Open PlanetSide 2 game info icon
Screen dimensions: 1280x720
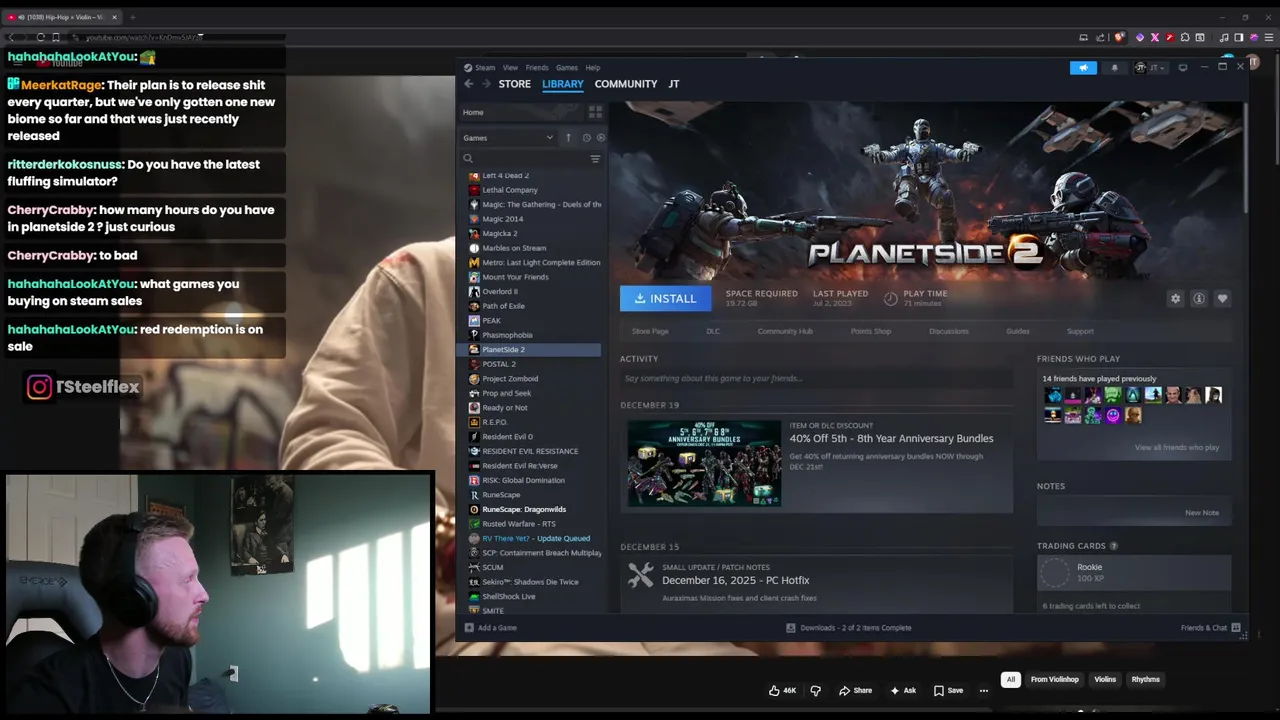(x=1198, y=298)
